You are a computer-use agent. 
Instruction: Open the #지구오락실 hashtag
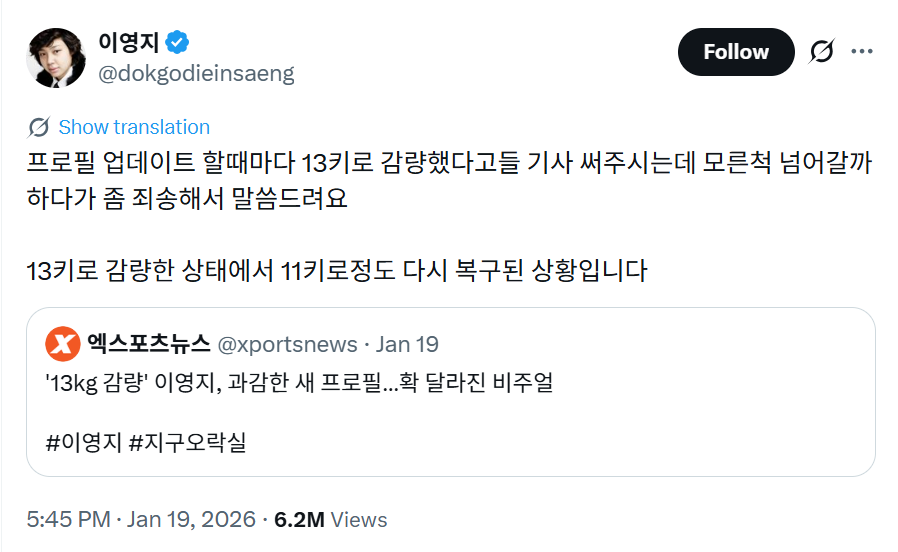tap(188, 440)
